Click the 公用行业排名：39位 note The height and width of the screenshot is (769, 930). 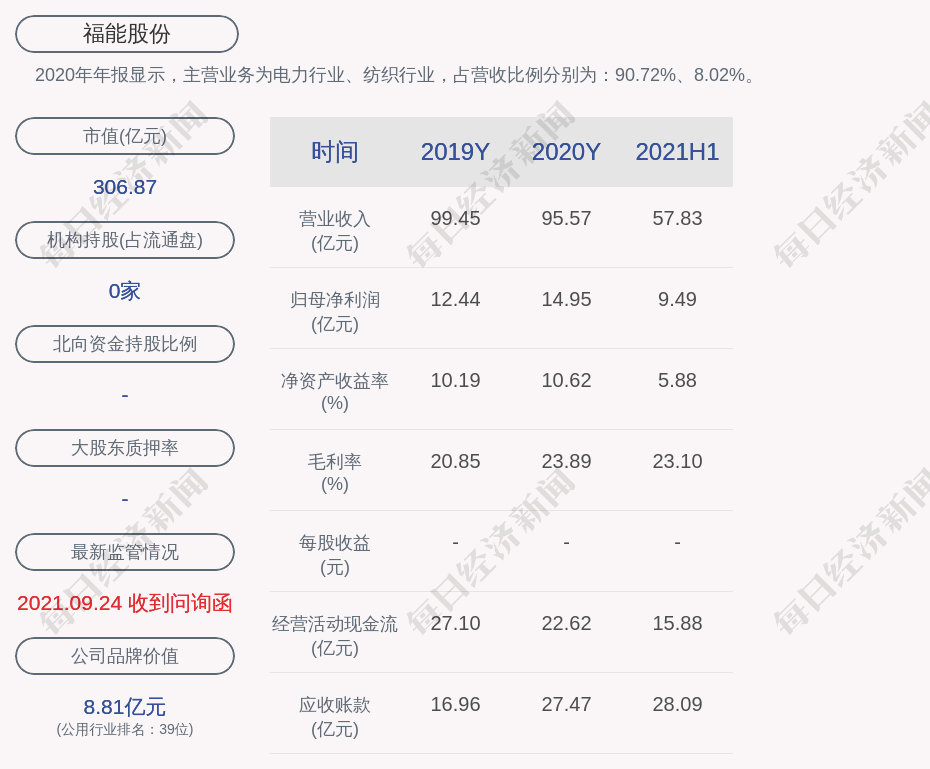tap(125, 729)
